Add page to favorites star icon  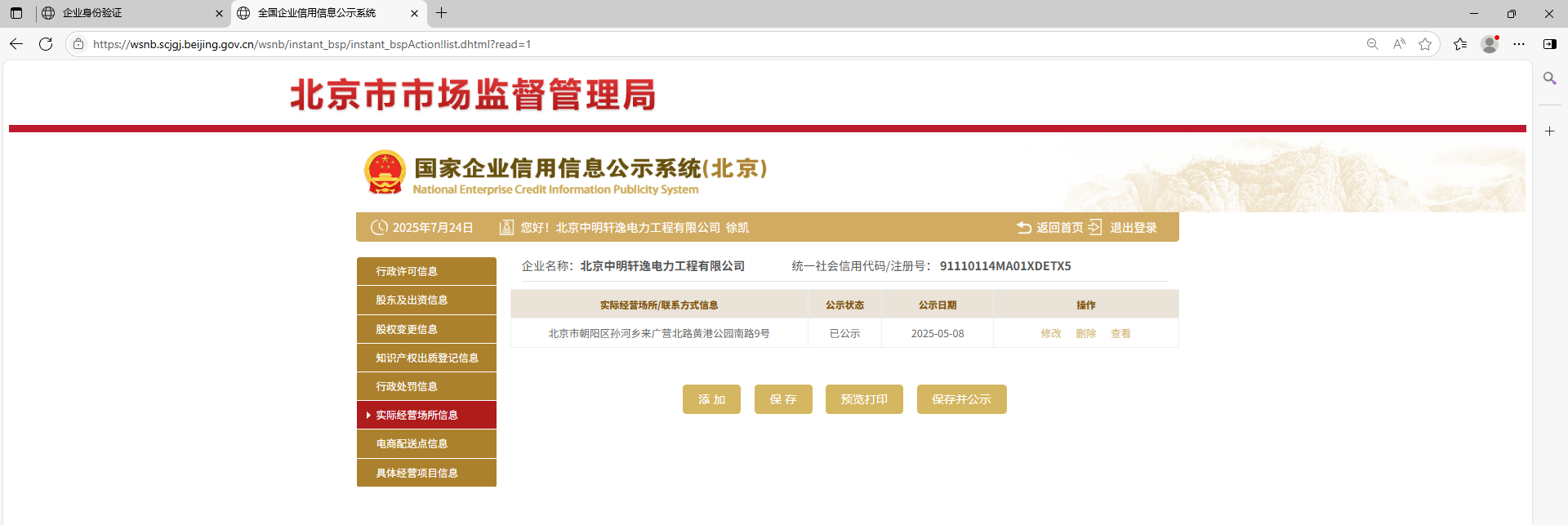coord(1425,44)
